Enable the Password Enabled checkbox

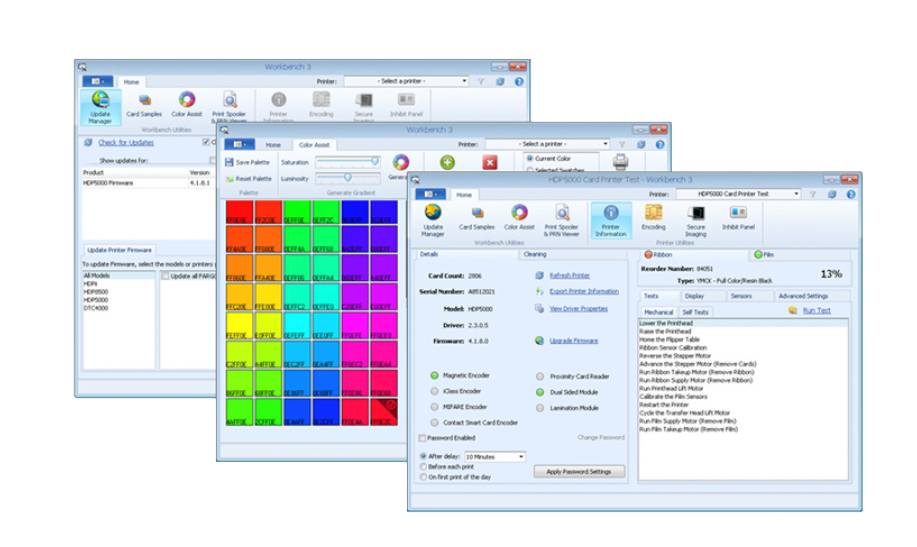422,438
